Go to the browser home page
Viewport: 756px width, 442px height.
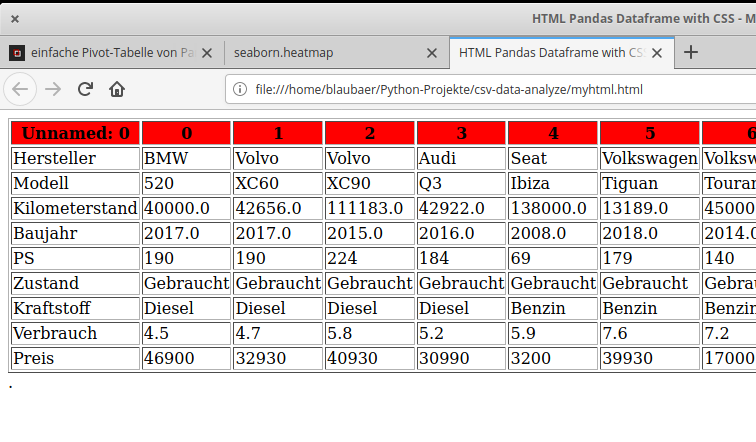tap(117, 89)
